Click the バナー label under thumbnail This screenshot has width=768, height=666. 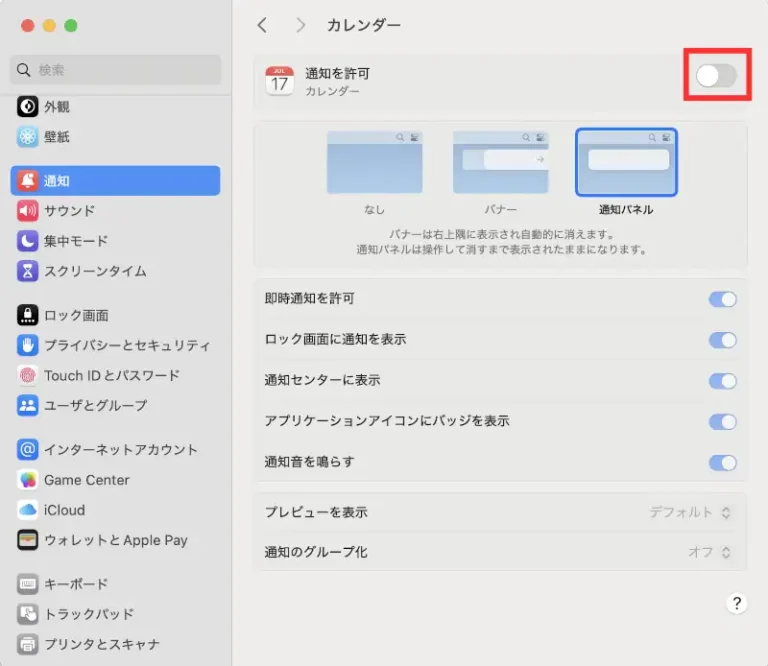click(501, 210)
